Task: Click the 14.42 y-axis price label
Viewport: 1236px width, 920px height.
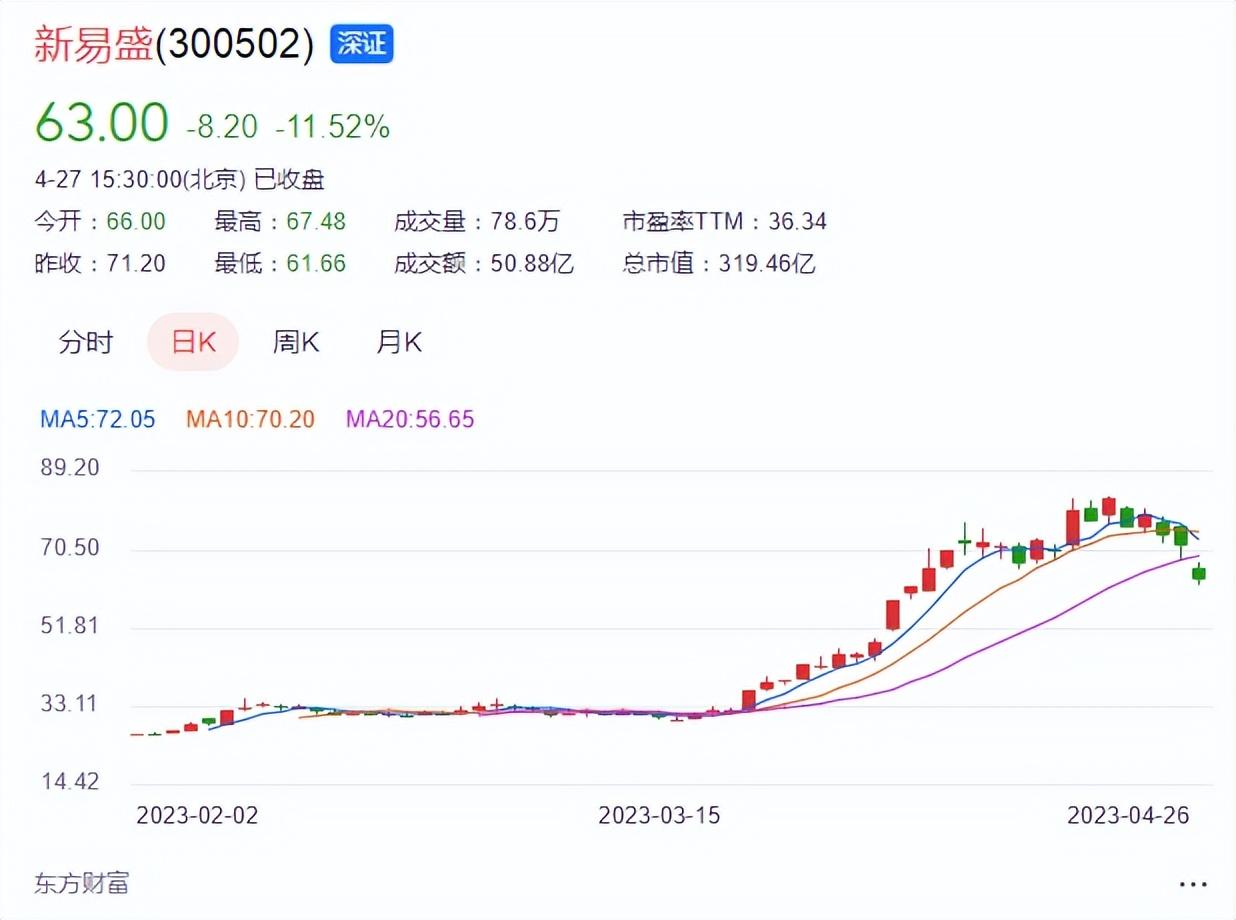Action: tap(70, 781)
